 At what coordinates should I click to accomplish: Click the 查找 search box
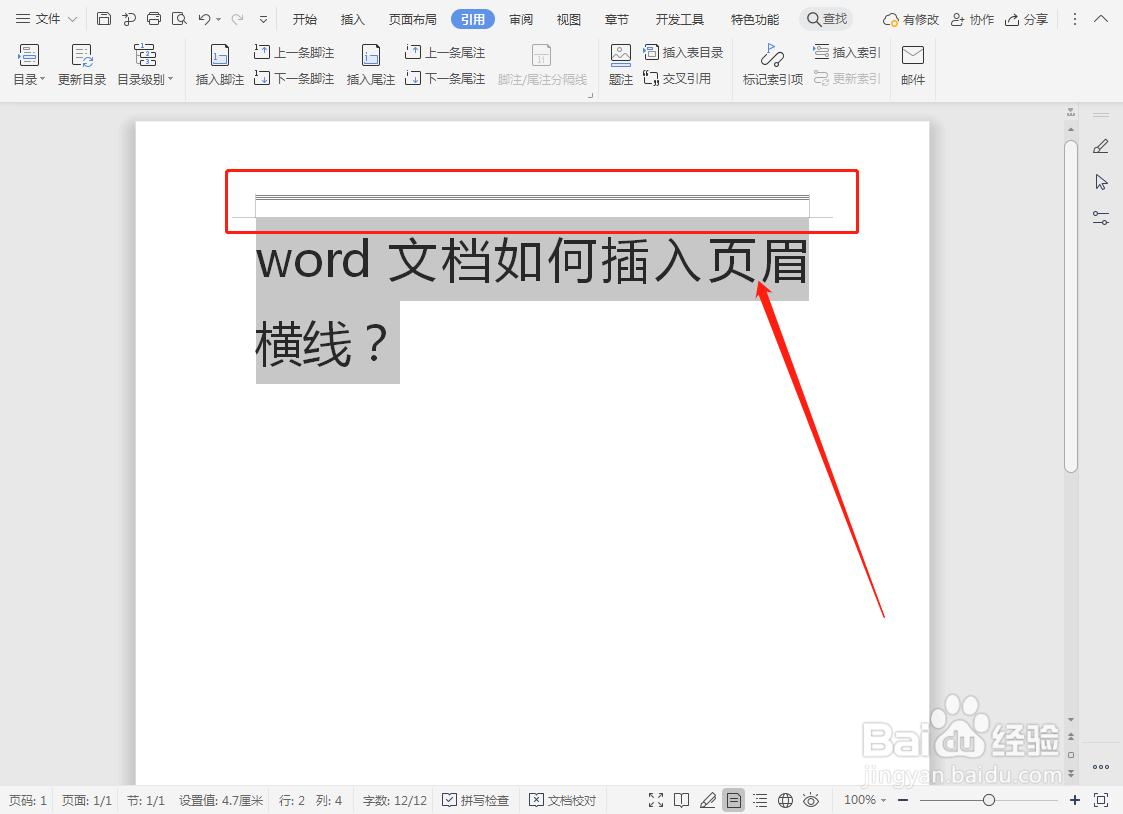(826, 19)
